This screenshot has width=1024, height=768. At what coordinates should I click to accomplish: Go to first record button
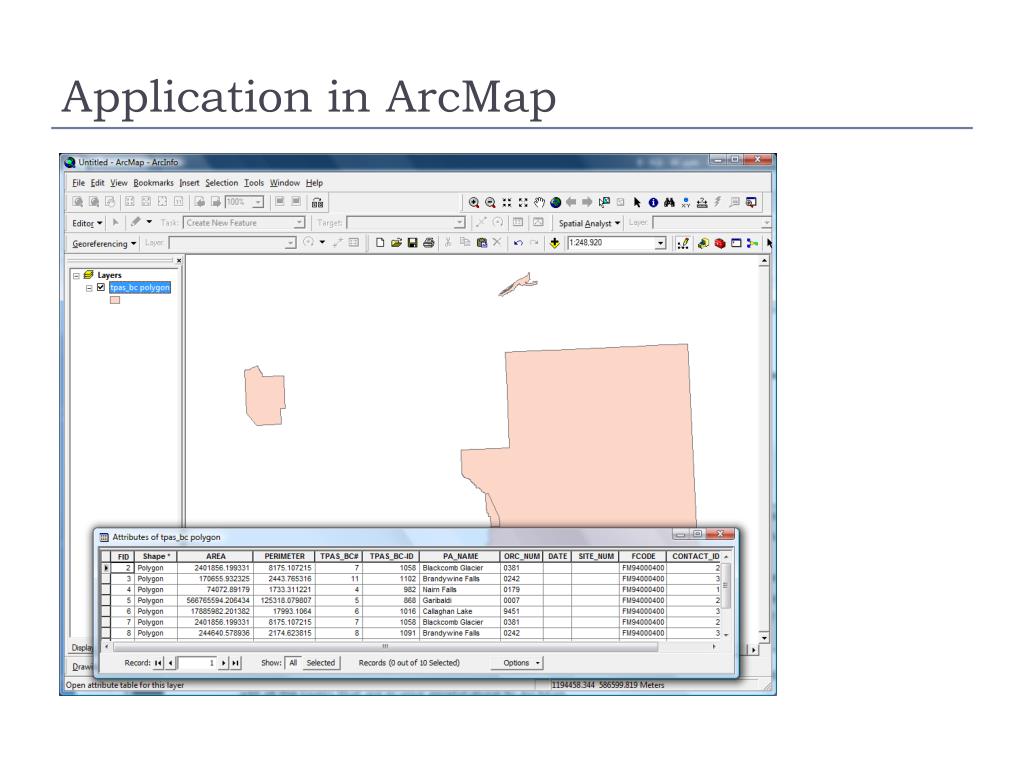click(158, 663)
